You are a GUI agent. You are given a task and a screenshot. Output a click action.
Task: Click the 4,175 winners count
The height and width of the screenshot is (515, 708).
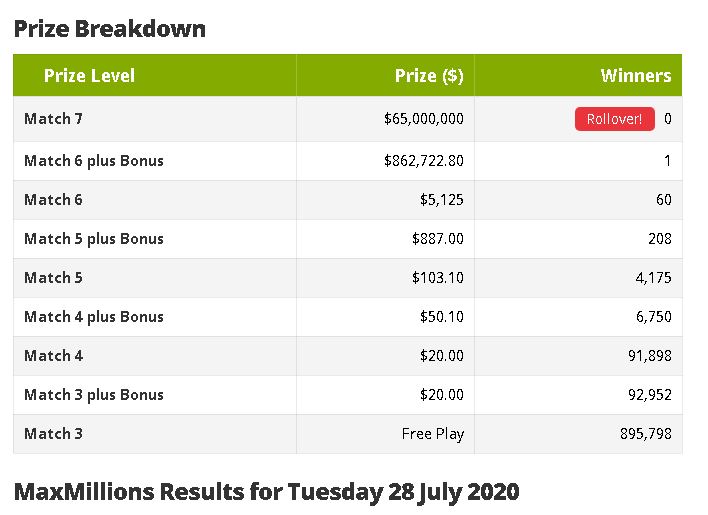point(653,278)
